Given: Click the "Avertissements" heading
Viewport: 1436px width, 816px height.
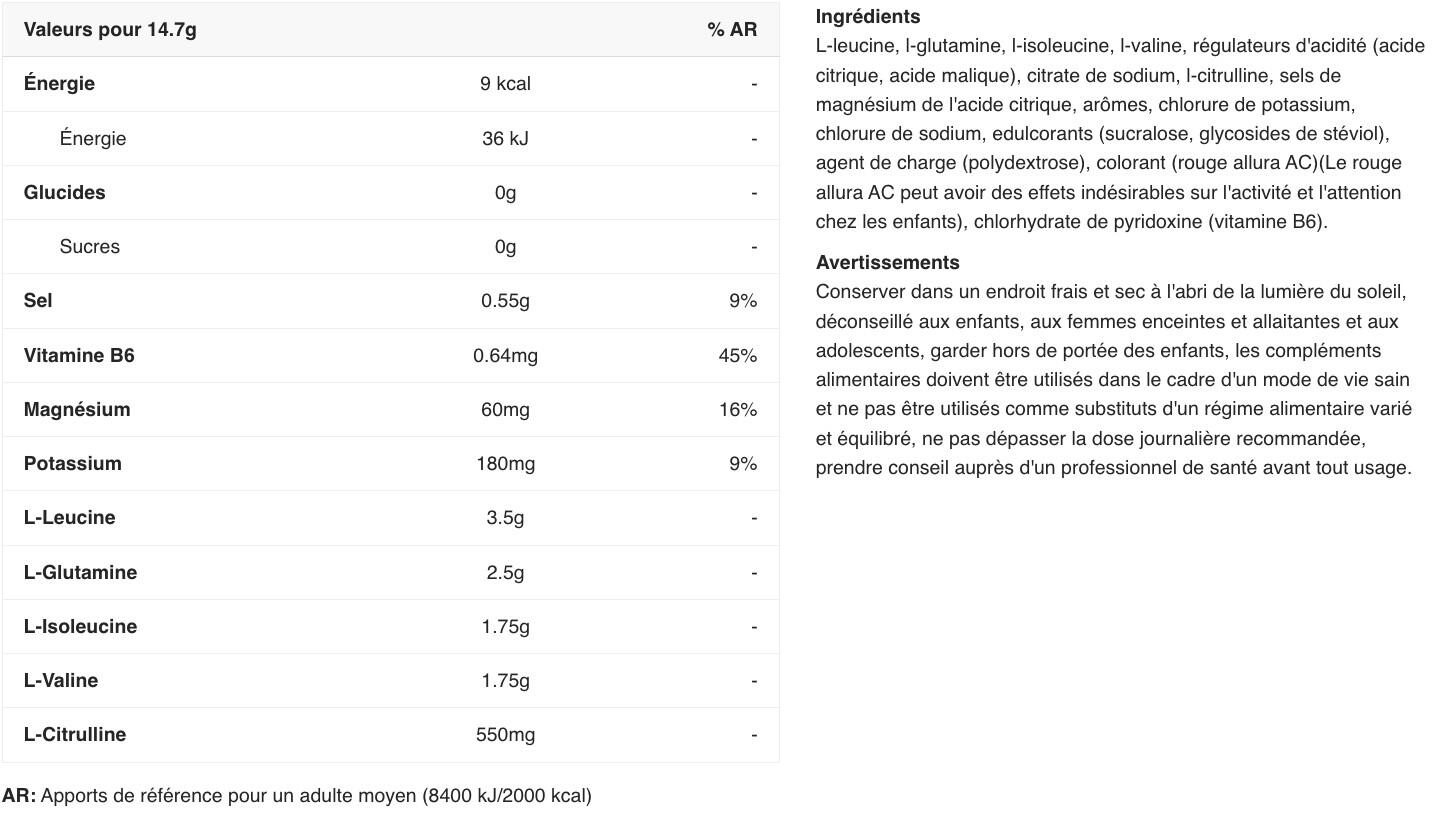Looking at the screenshot, I should point(887,262).
